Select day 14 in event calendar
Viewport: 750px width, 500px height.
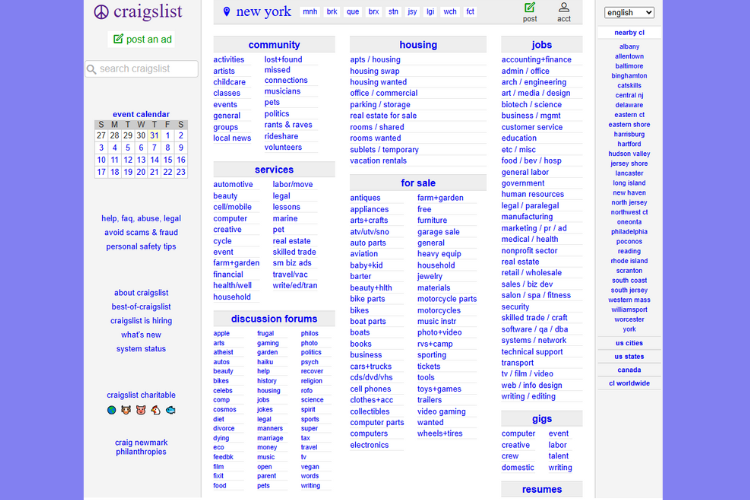154,160
